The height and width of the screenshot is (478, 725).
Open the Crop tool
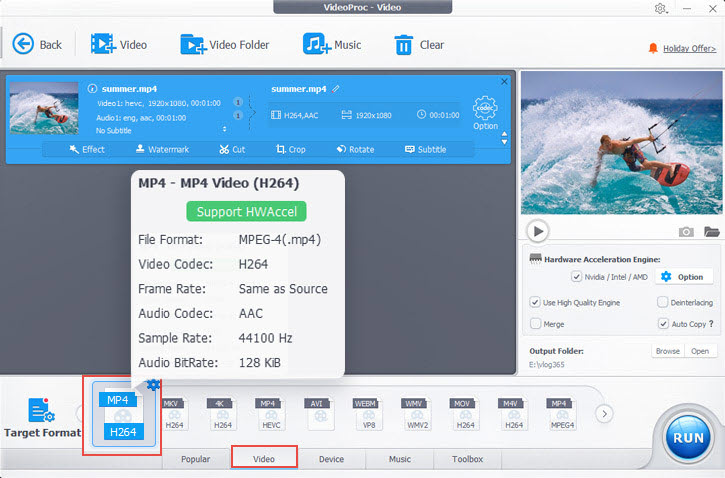tap(291, 149)
